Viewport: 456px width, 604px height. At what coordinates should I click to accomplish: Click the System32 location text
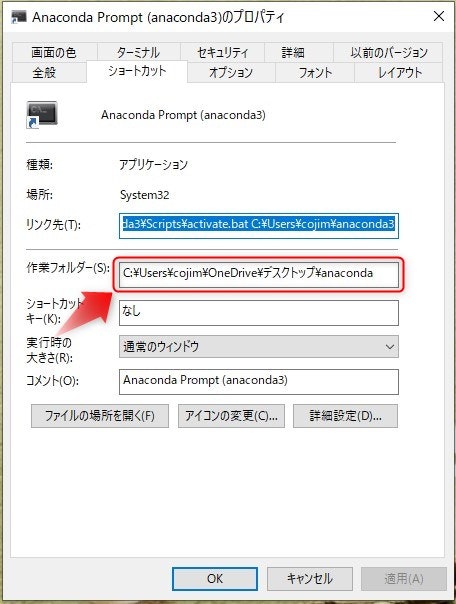pyautogui.click(x=144, y=195)
